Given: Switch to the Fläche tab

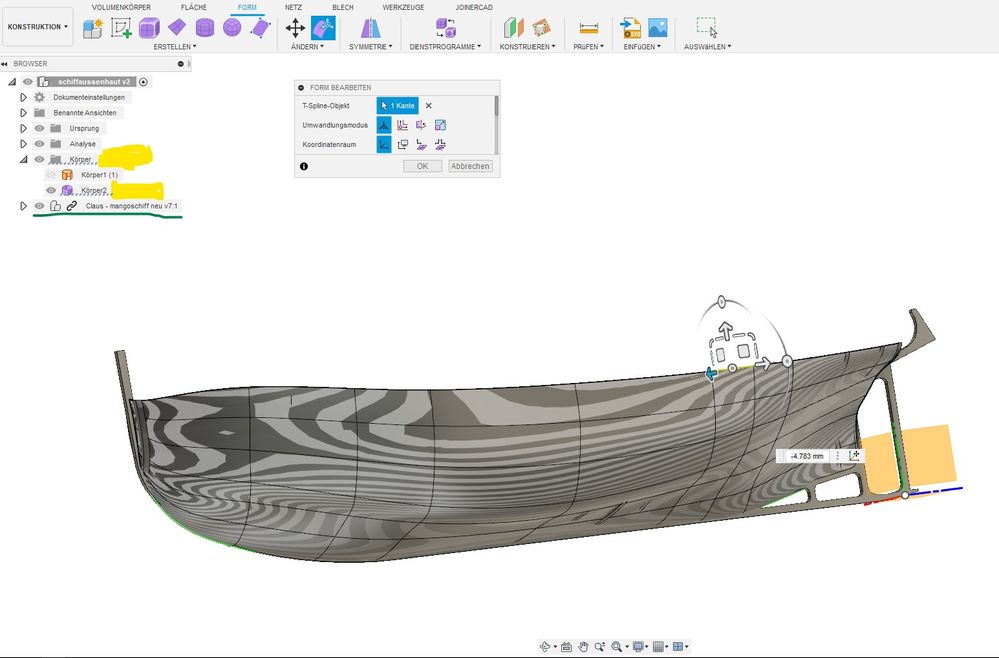Looking at the screenshot, I should [x=194, y=8].
